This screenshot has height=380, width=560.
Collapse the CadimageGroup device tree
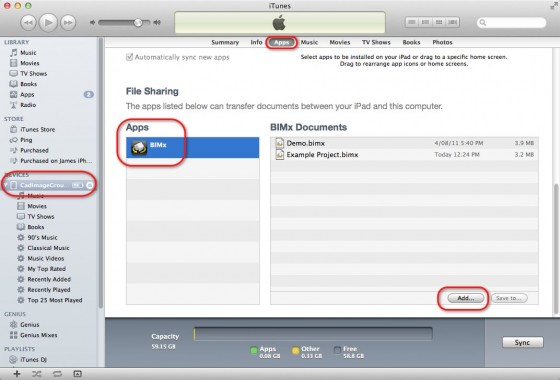click(x=5, y=185)
